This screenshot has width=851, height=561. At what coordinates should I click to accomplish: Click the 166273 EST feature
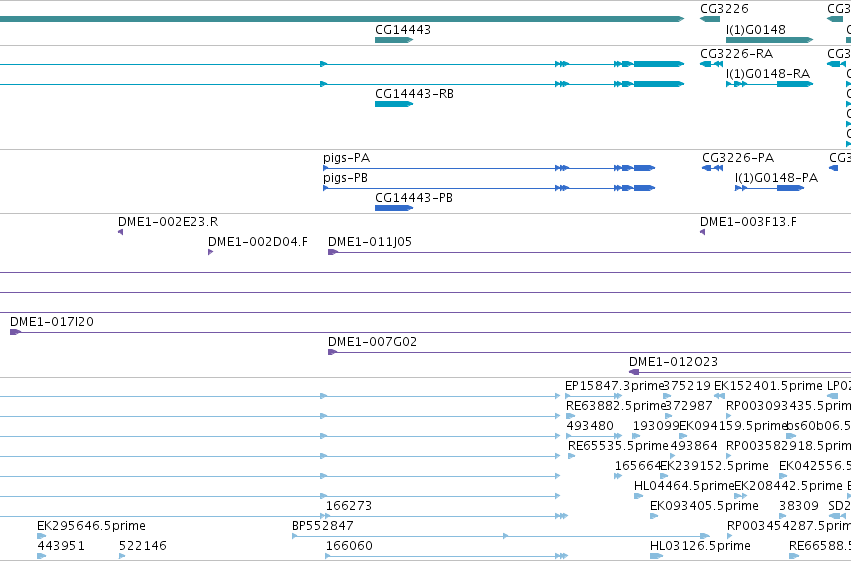(447, 516)
